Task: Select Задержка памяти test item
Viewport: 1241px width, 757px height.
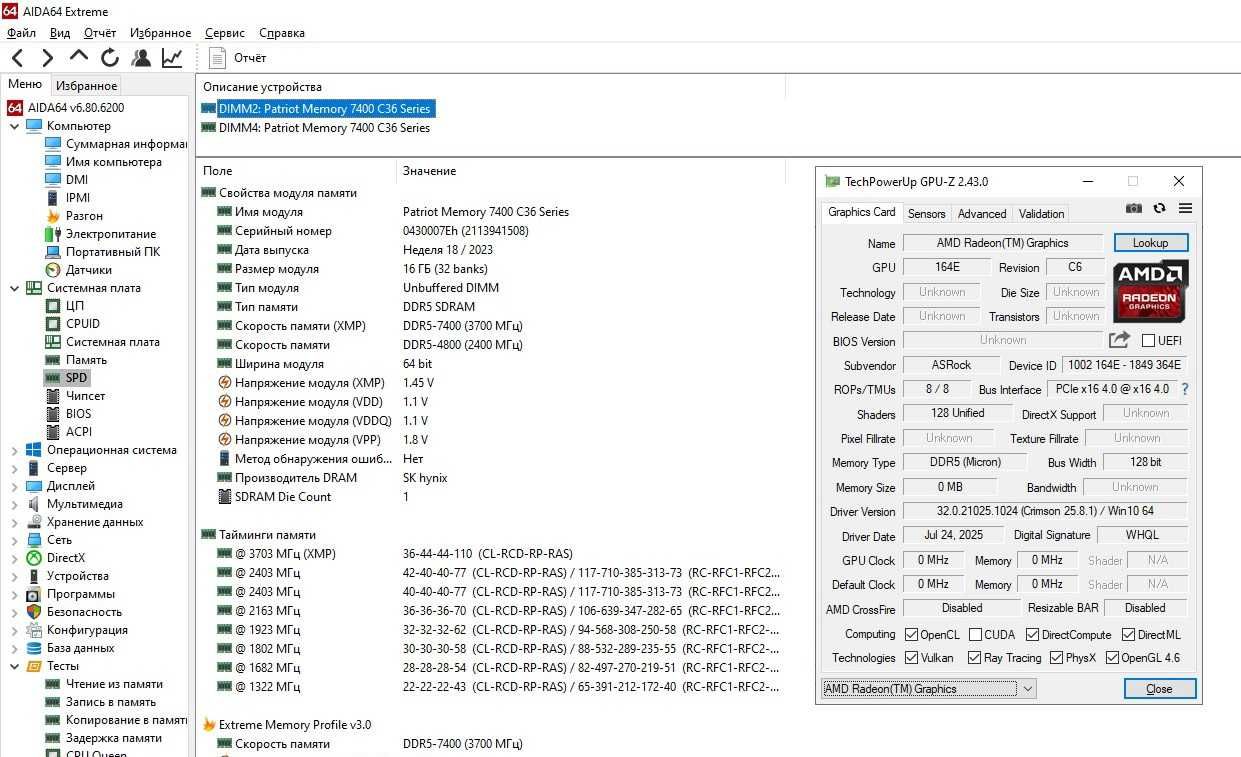Action: [x=103, y=738]
